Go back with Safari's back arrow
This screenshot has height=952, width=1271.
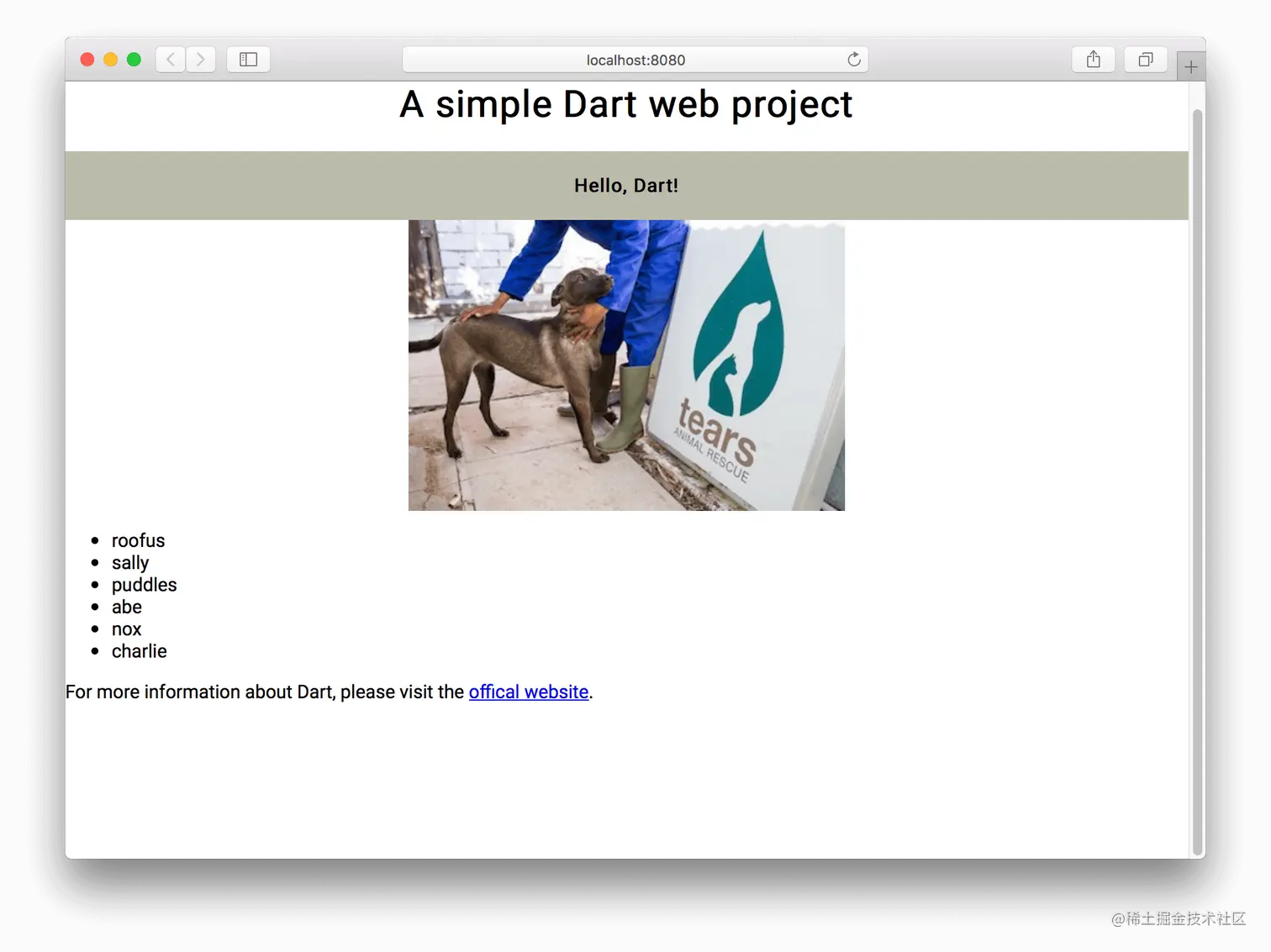click(x=171, y=60)
